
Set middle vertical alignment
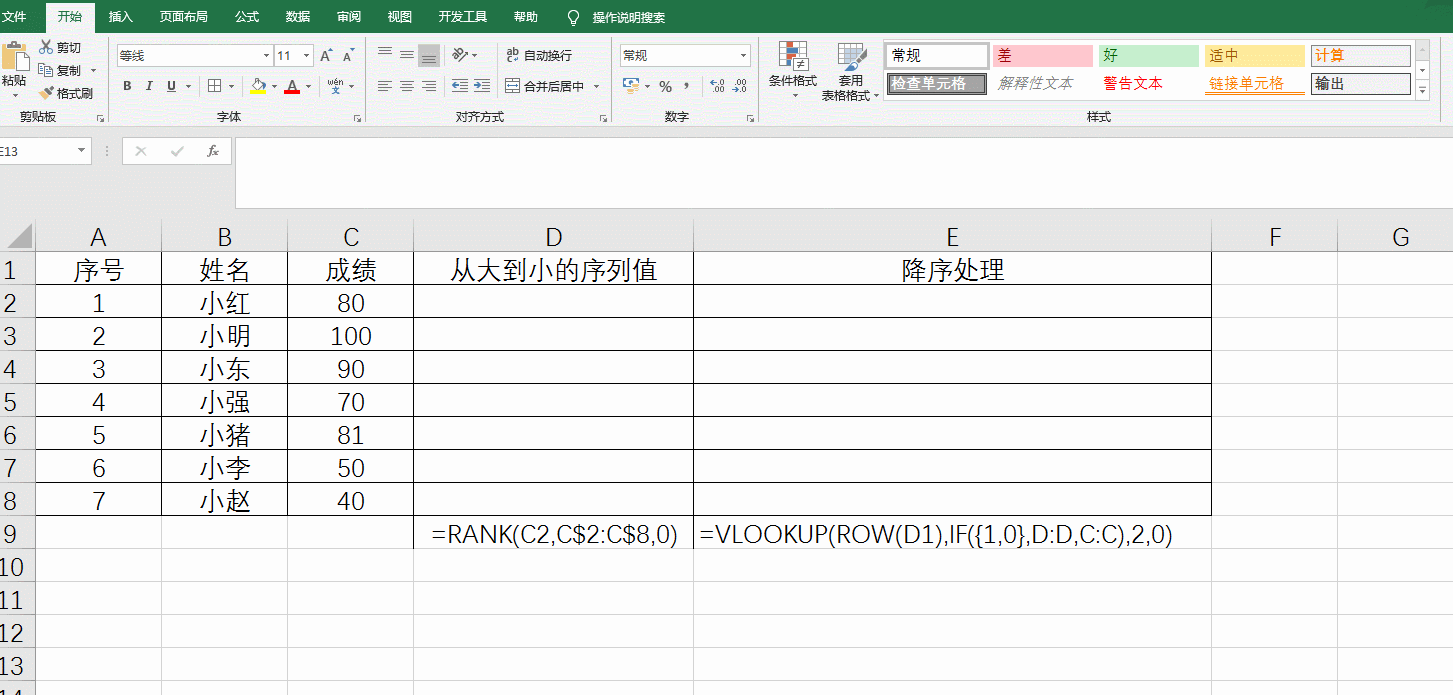click(407, 55)
